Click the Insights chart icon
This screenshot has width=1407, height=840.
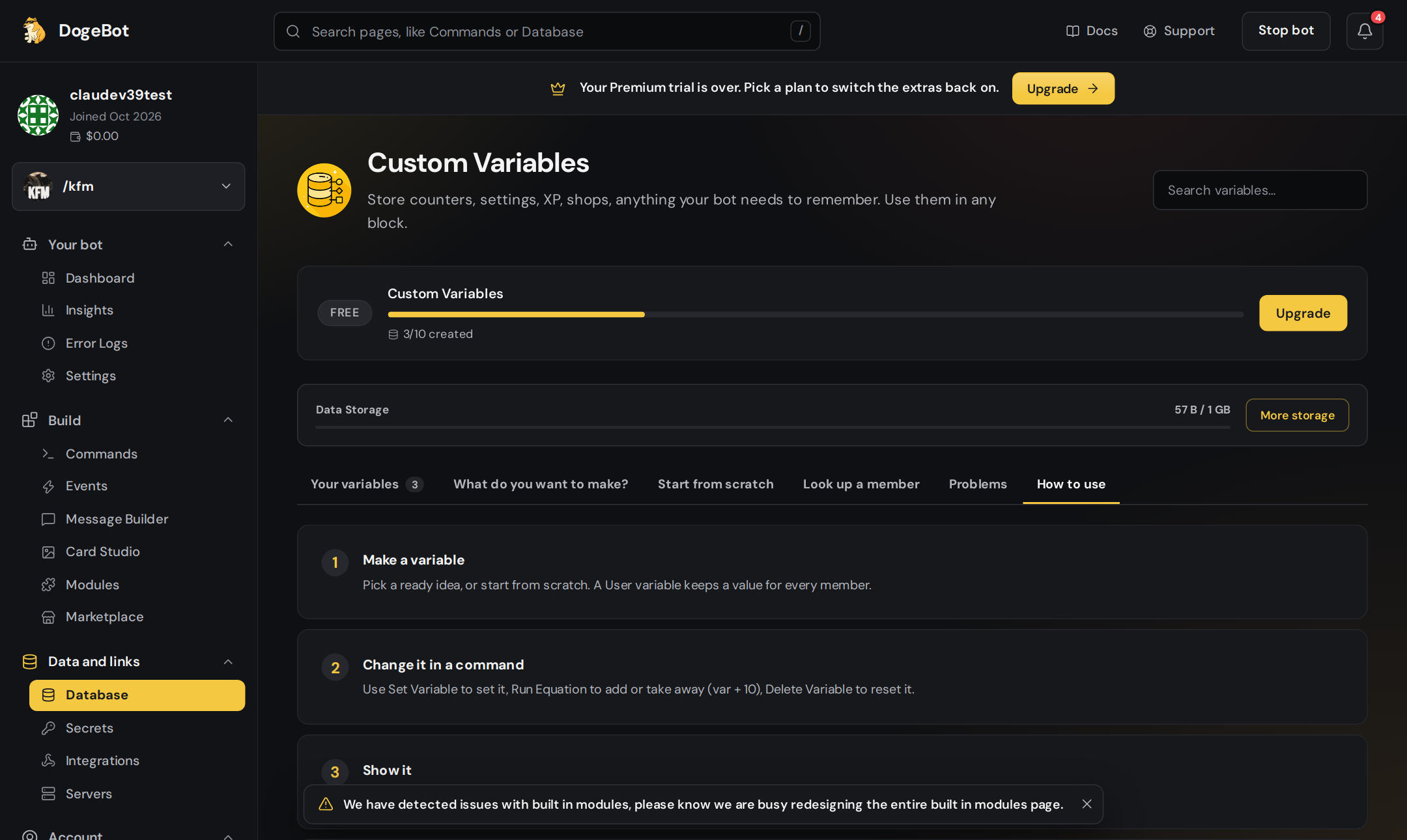tap(48, 310)
